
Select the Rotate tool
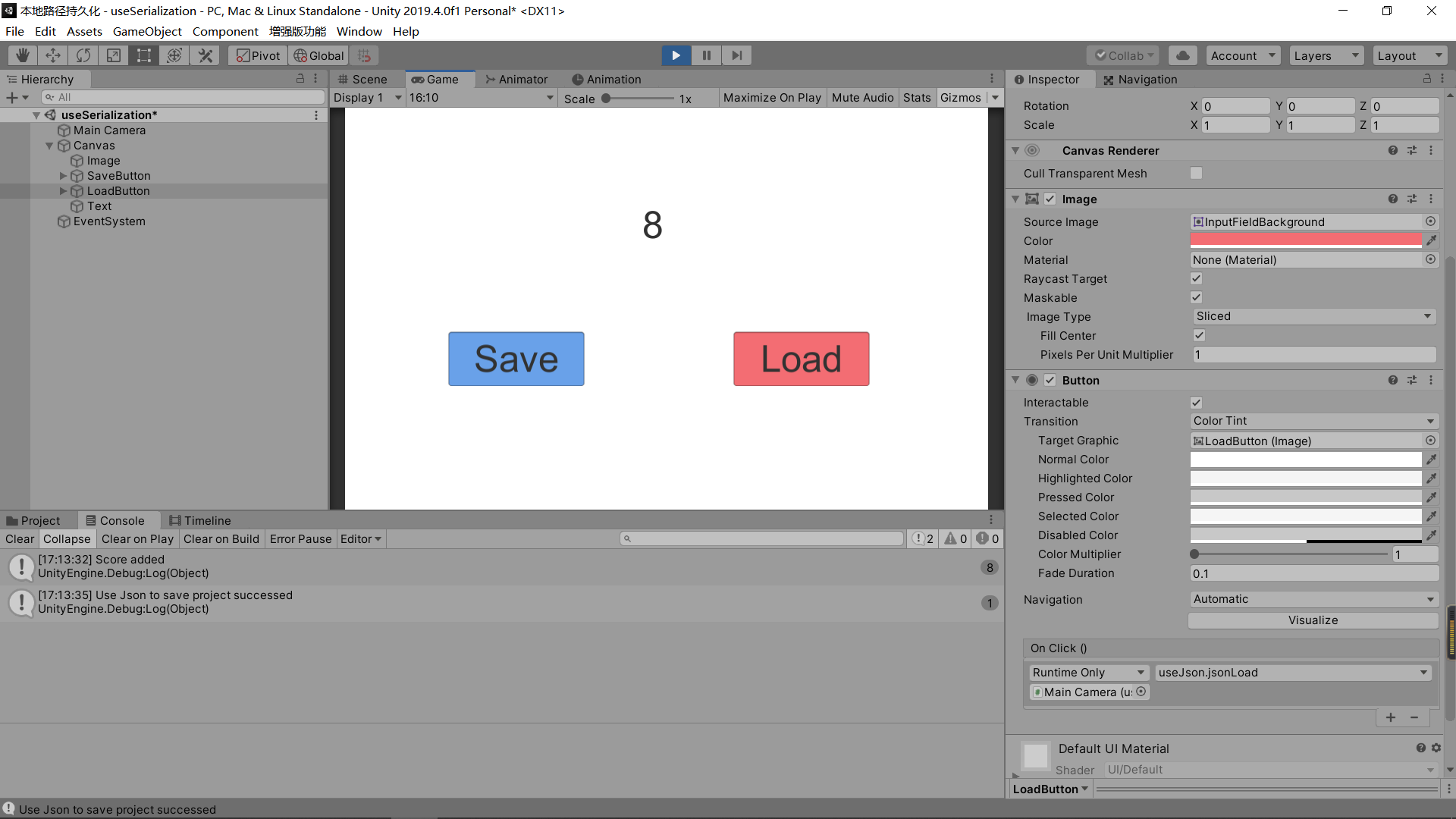[x=82, y=55]
